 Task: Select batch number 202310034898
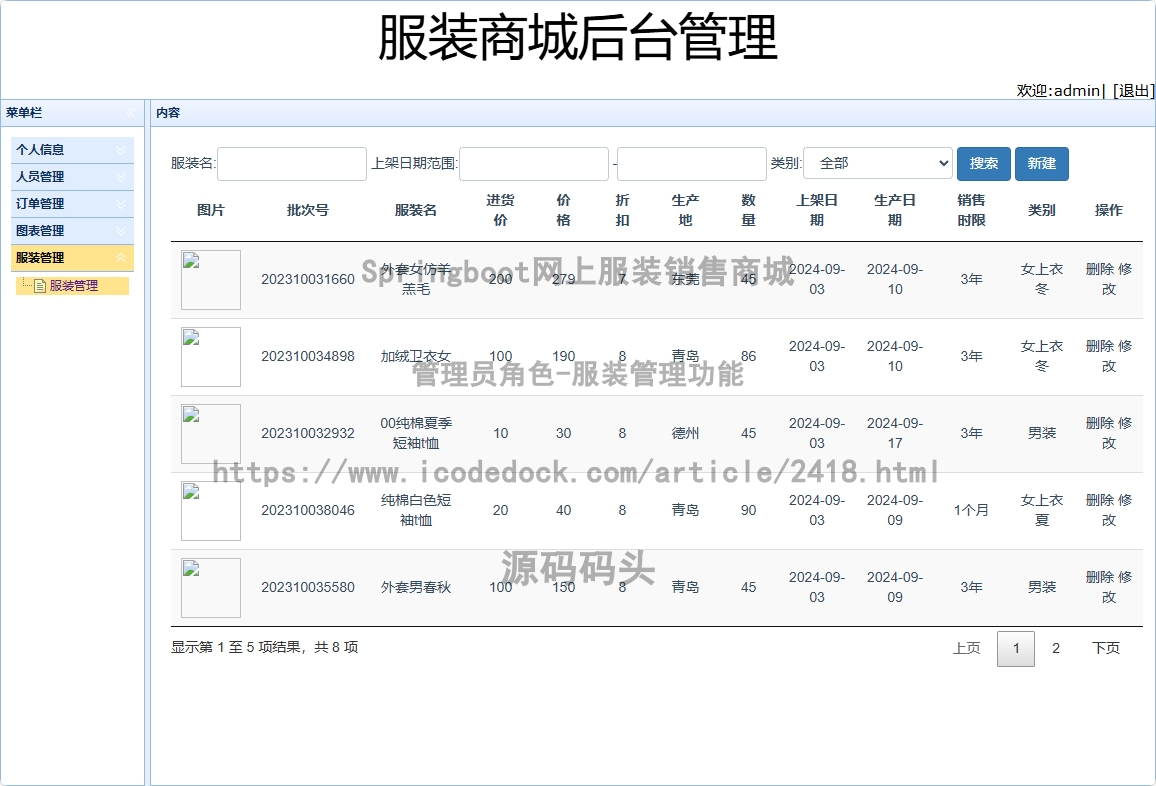tap(307, 356)
